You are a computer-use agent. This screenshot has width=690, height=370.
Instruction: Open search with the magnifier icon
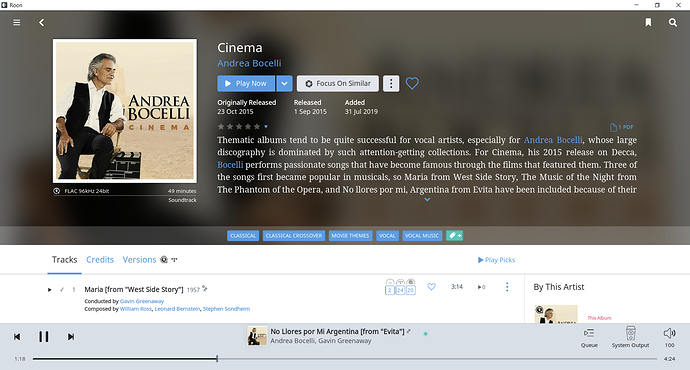673,22
